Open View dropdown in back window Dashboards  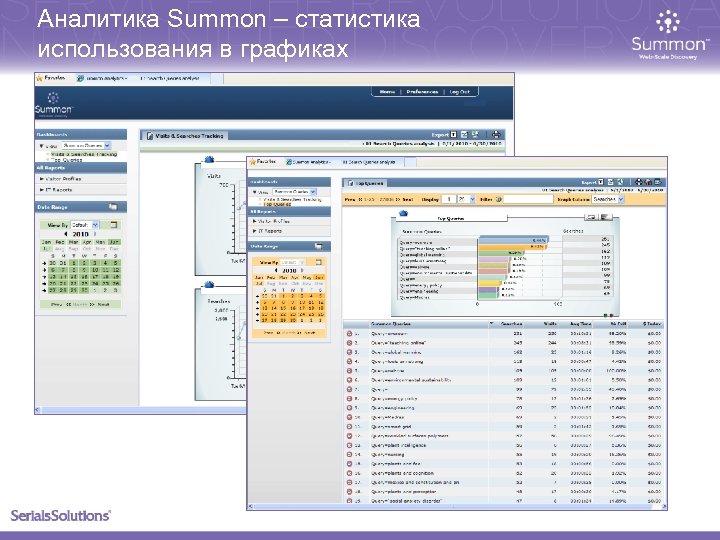pyautogui.click(x=87, y=146)
